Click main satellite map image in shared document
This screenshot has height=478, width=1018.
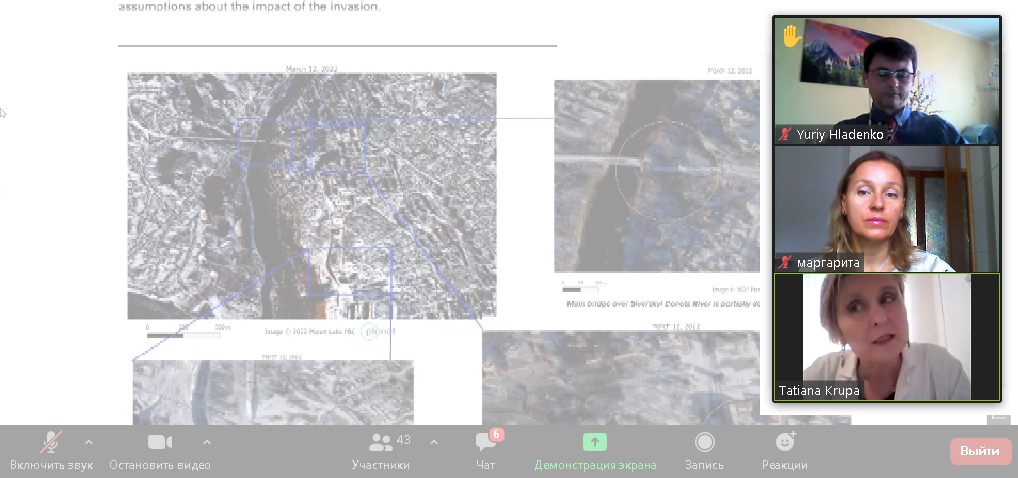tap(312, 195)
